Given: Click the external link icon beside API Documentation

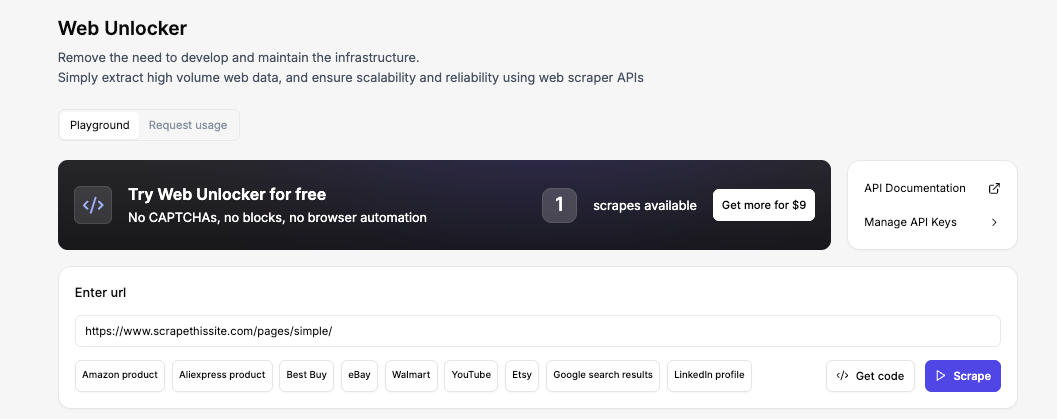Looking at the screenshot, I should coord(994,189).
